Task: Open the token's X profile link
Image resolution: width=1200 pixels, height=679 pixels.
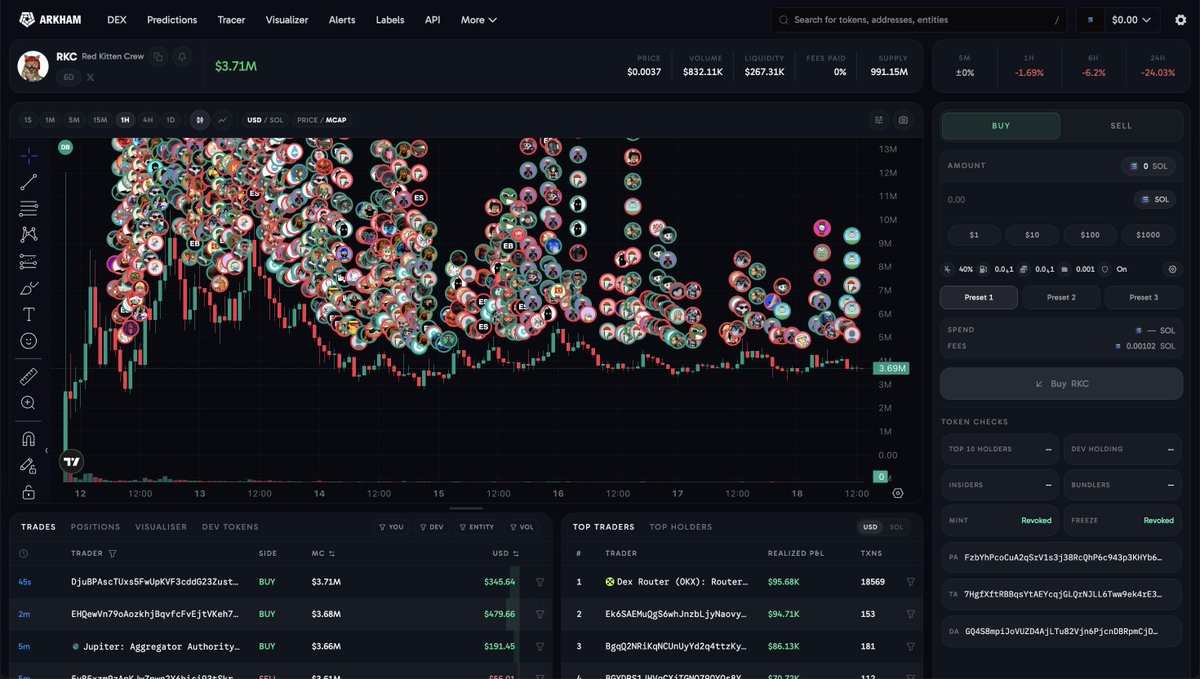Action: coord(90,76)
